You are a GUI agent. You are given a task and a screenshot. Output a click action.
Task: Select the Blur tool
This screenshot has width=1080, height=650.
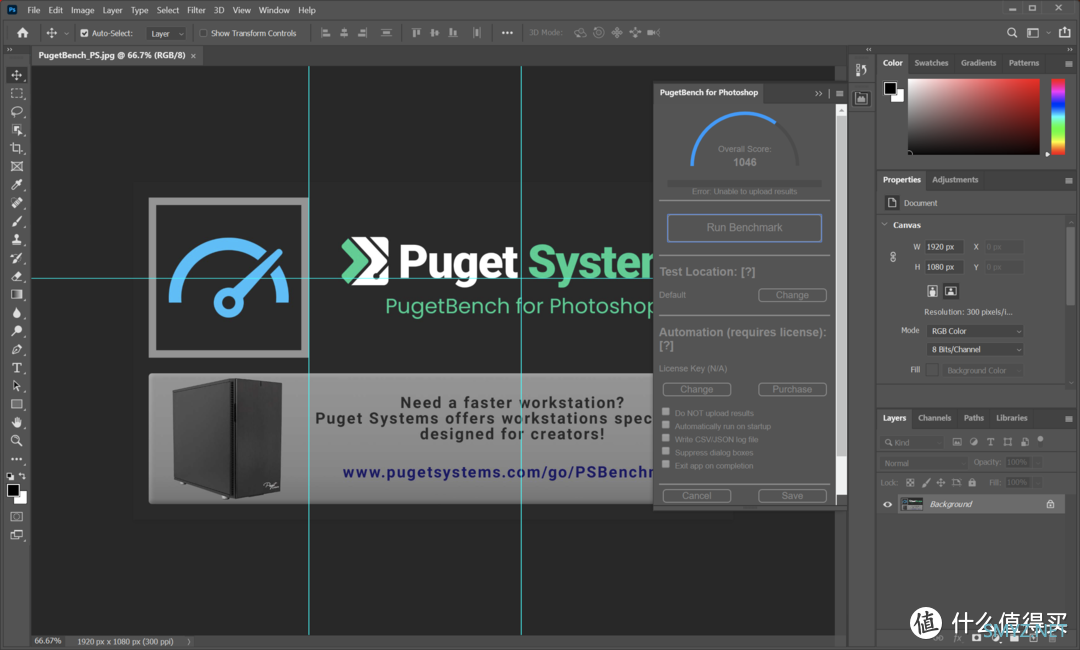[x=17, y=313]
